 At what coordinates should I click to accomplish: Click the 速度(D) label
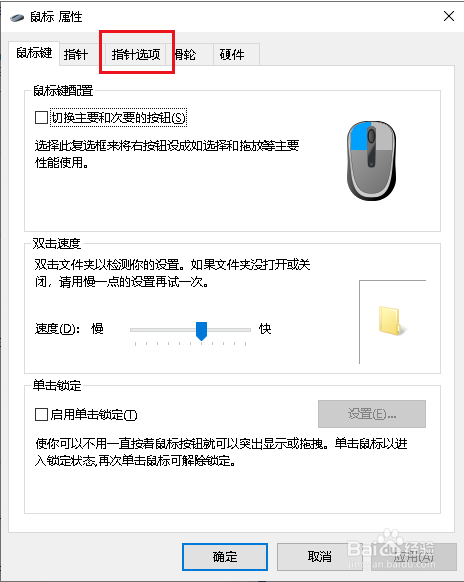57,329
